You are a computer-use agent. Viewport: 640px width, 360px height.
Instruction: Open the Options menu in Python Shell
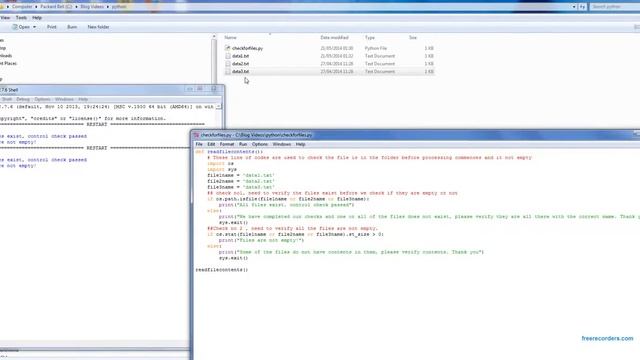(42, 99)
